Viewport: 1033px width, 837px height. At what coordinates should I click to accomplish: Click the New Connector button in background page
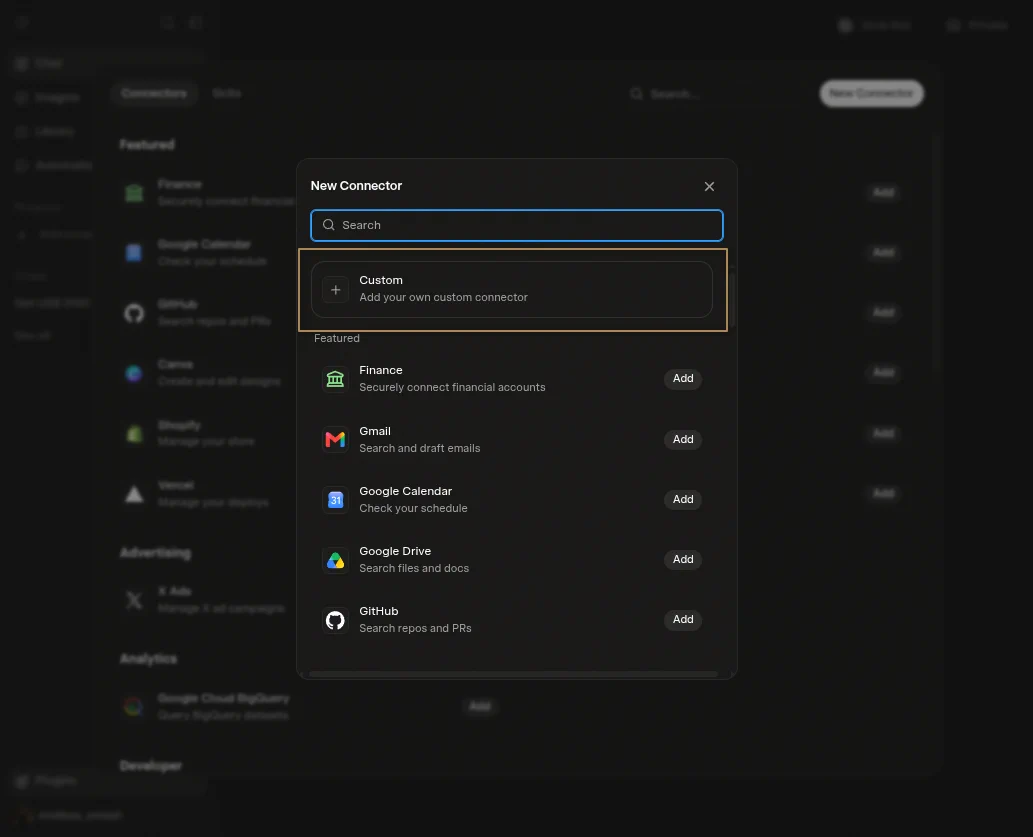click(x=871, y=94)
